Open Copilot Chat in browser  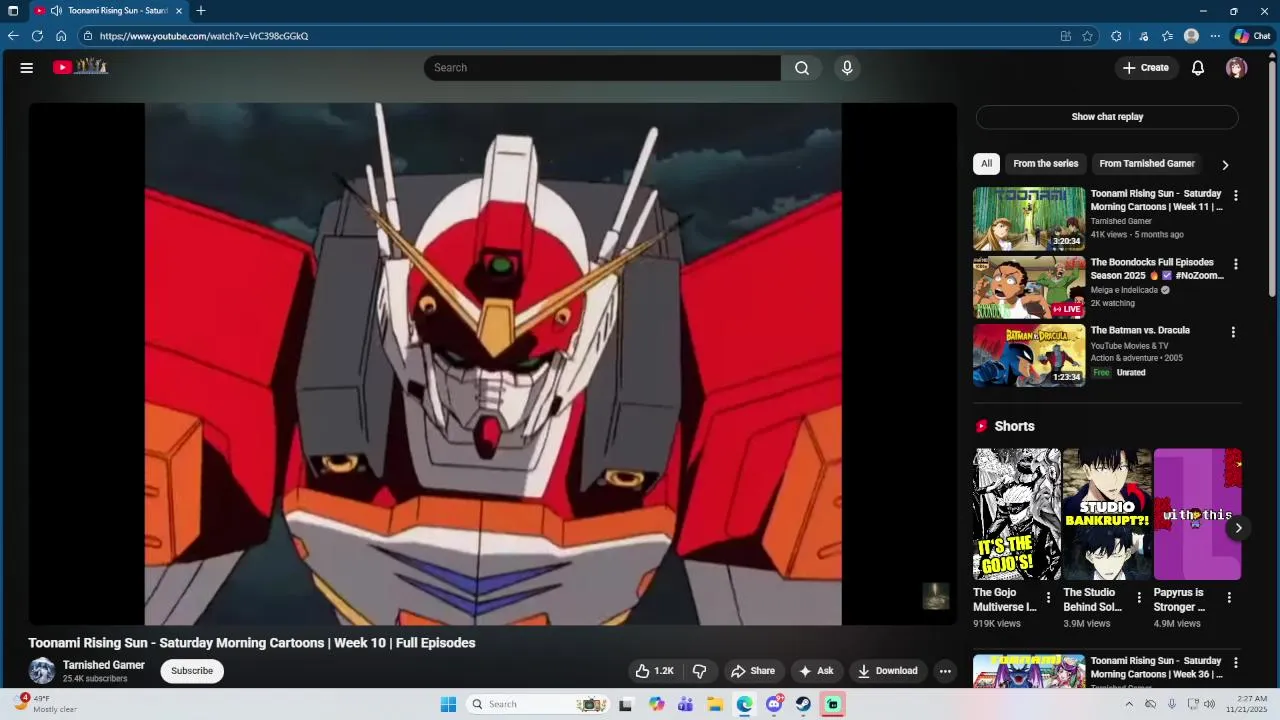click(x=1252, y=36)
